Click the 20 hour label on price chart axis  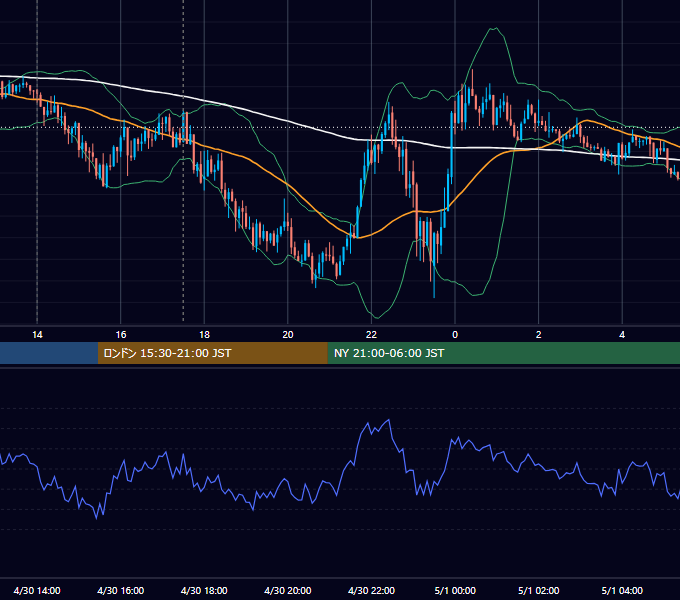tap(288, 335)
